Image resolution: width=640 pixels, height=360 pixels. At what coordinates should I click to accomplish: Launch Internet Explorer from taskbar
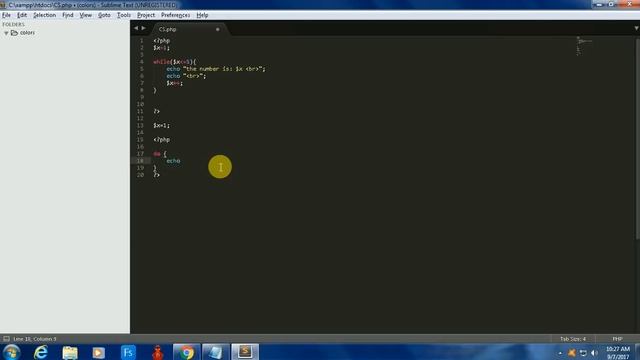coord(41,352)
